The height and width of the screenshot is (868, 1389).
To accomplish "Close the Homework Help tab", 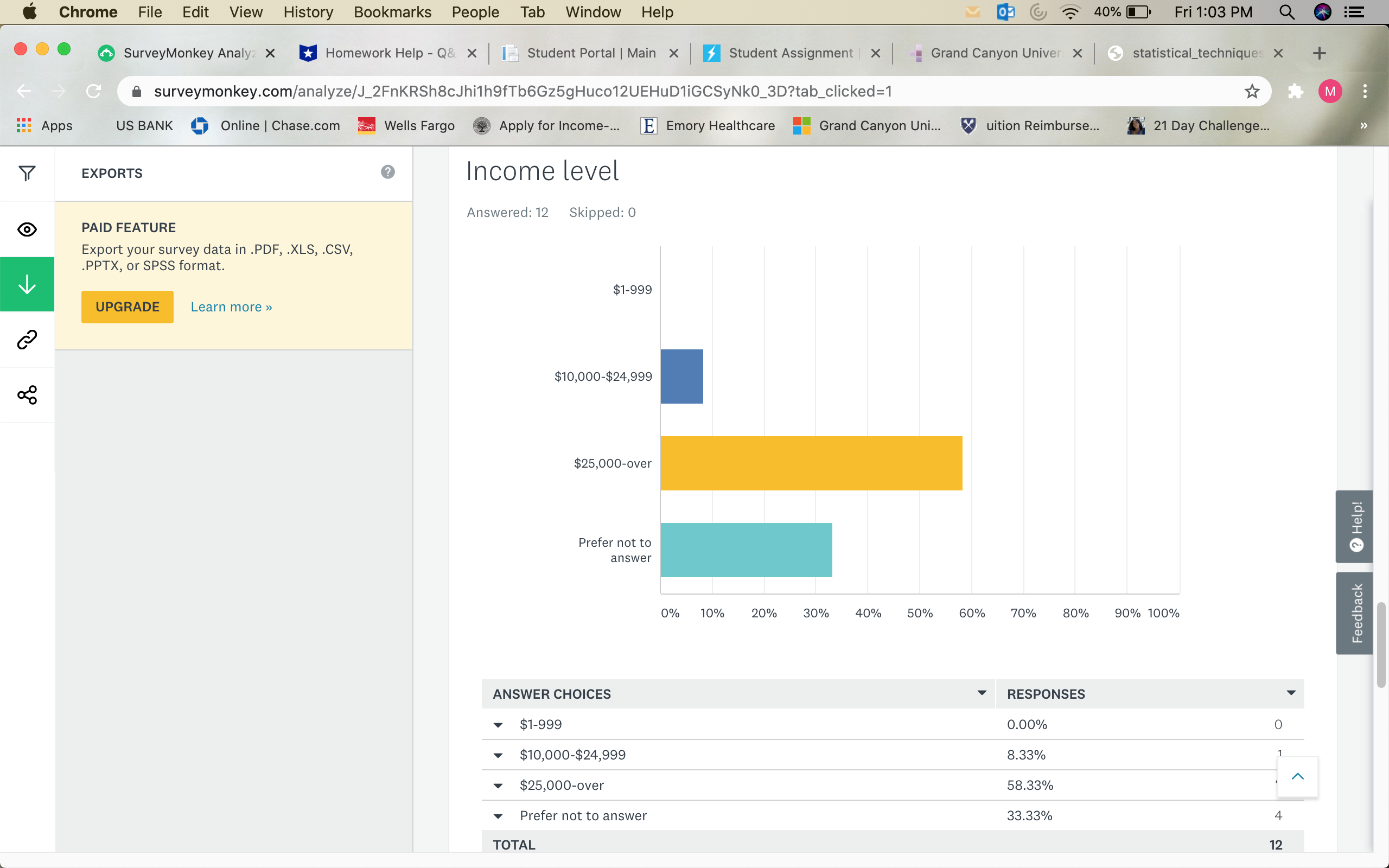I will pyautogui.click(x=472, y=53).
